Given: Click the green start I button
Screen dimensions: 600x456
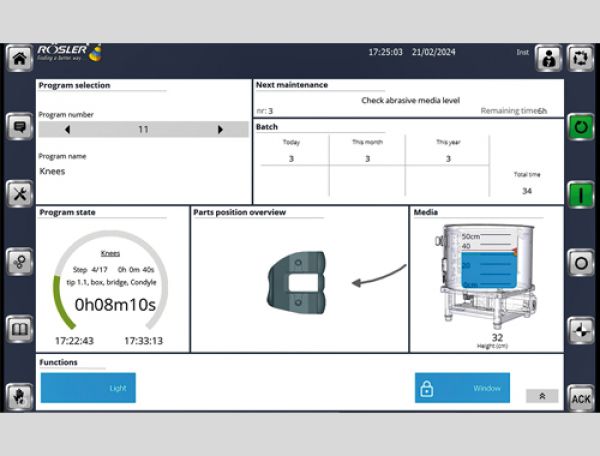Looking at the screenshot, I should [581, 195].
